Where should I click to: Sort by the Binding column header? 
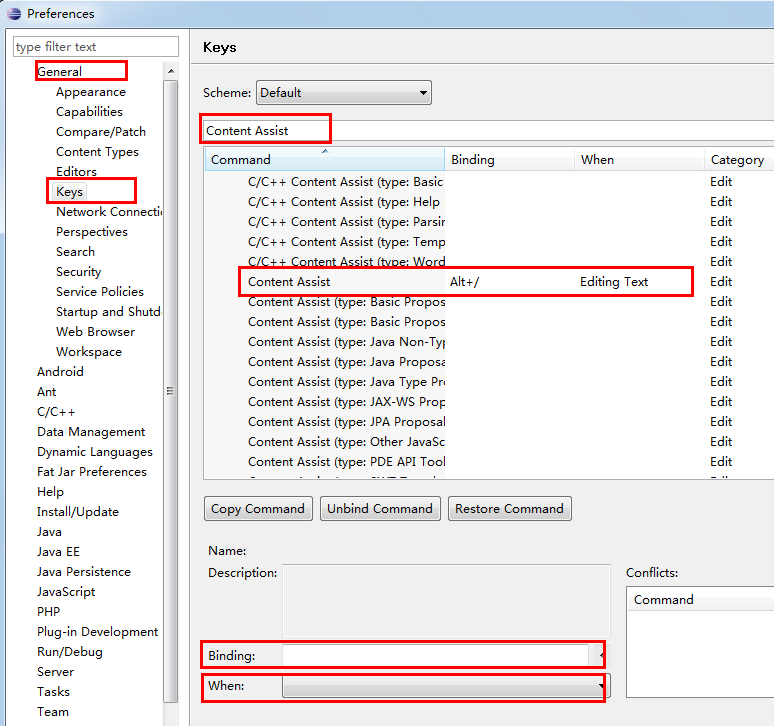[x=510, y=160]
